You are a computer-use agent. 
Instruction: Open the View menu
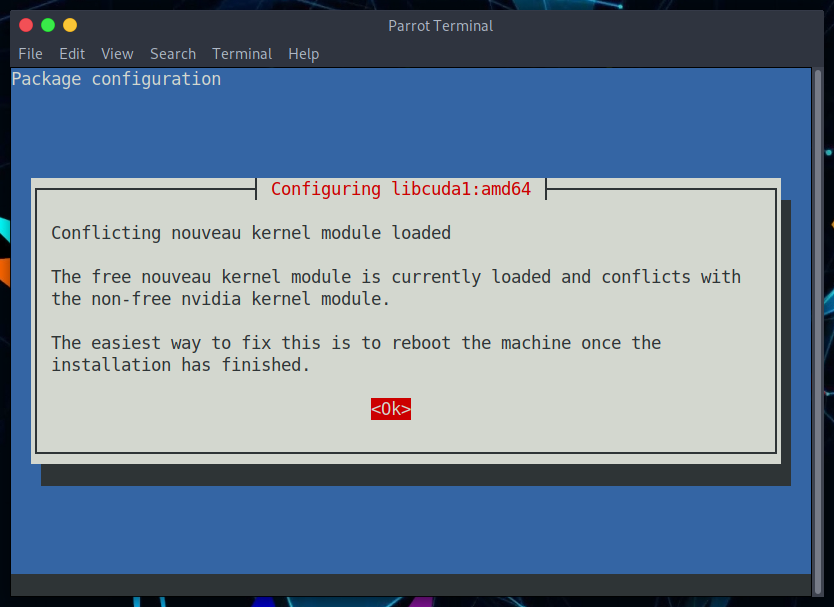coord(117,54)
